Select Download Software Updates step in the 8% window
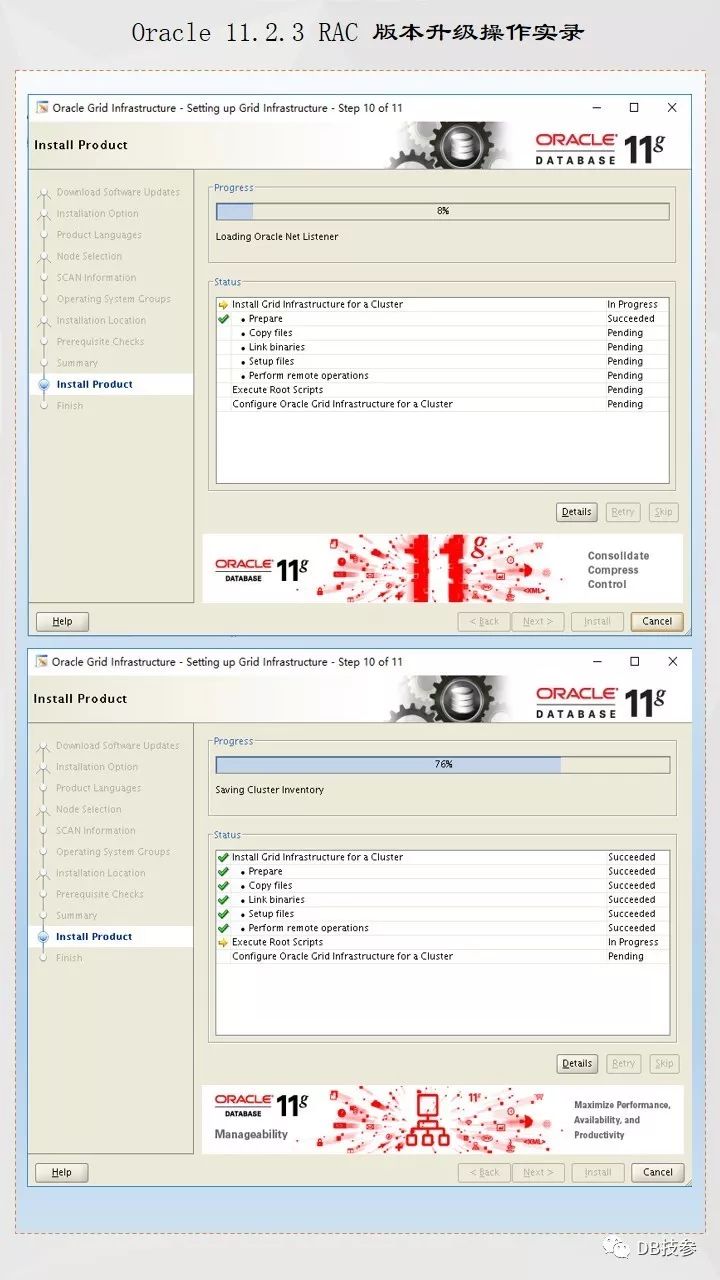Image resolution: width=720 pixels, height=1280 pixels. click(118, 192)
